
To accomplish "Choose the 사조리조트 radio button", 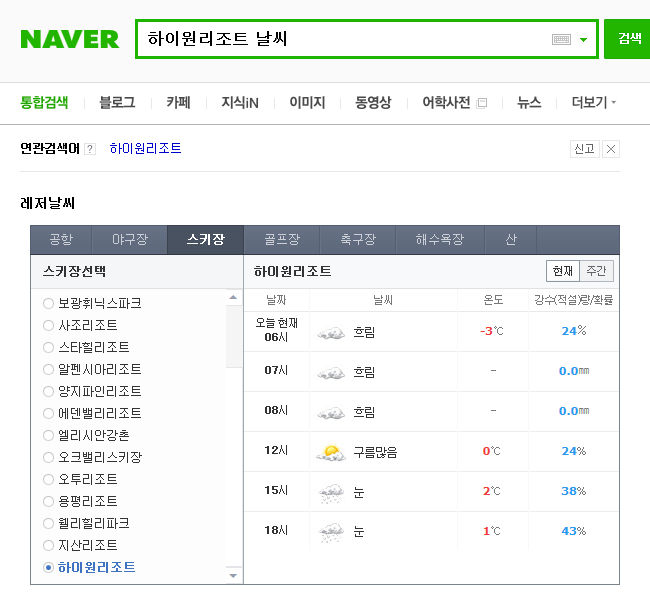I will click(x=49, y=326).
